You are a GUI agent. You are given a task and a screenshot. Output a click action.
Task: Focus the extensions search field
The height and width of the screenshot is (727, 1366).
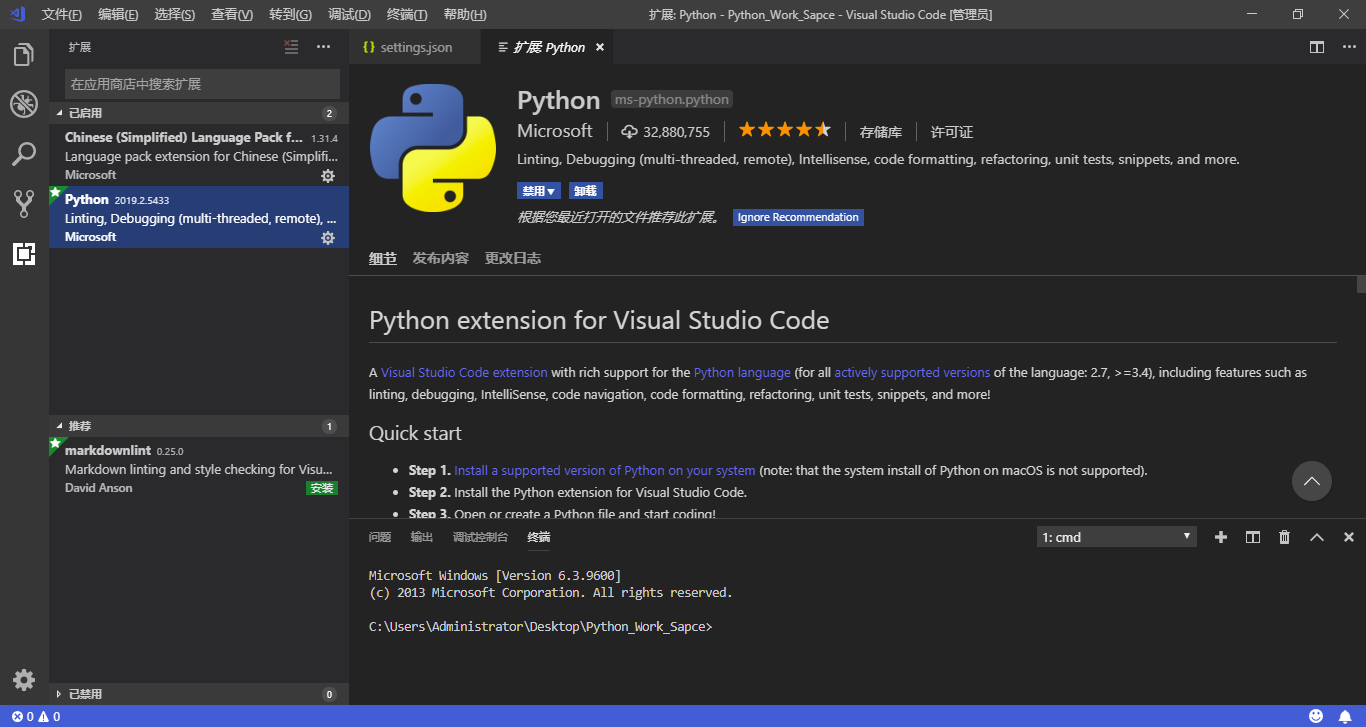[202, 84]
